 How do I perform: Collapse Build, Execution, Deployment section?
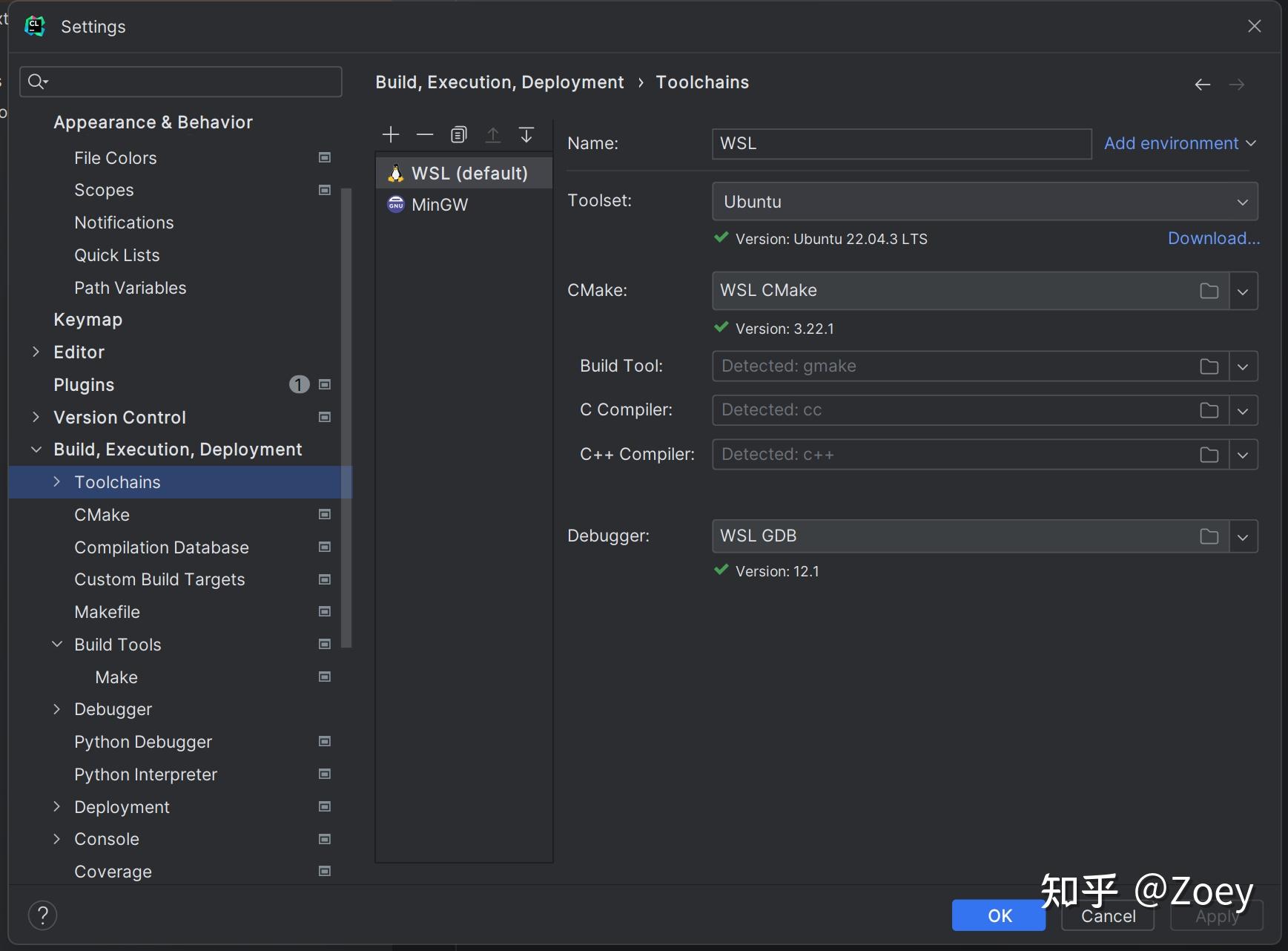point(36,450)
